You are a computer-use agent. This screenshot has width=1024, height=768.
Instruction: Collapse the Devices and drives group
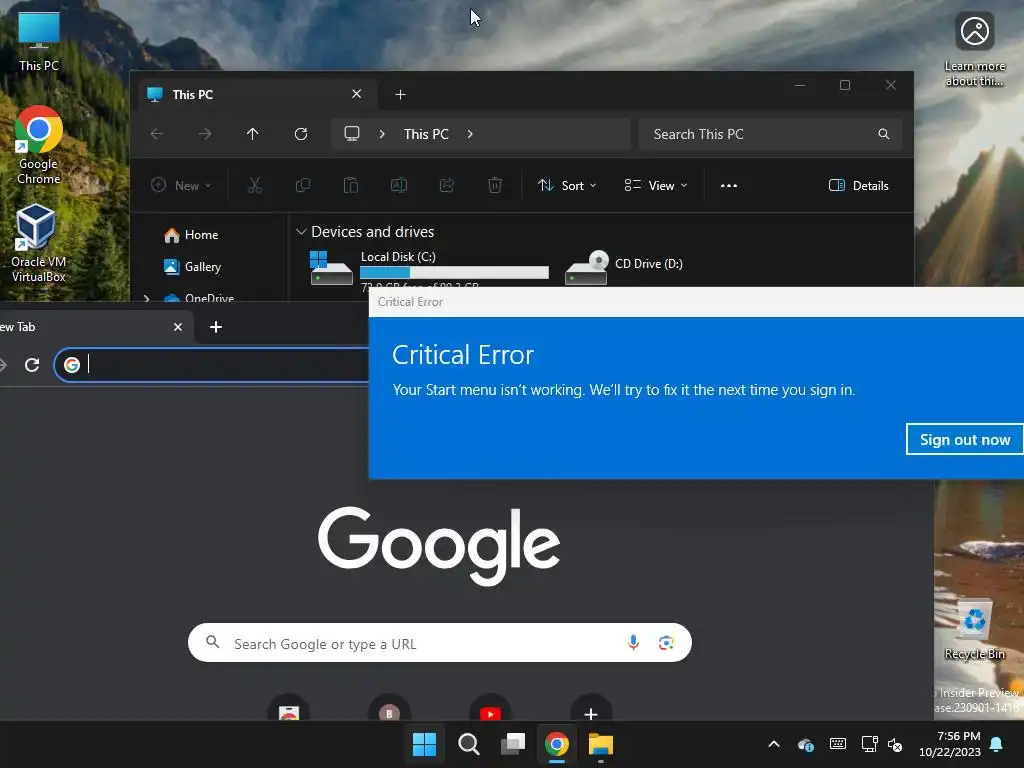click(301, 232)
